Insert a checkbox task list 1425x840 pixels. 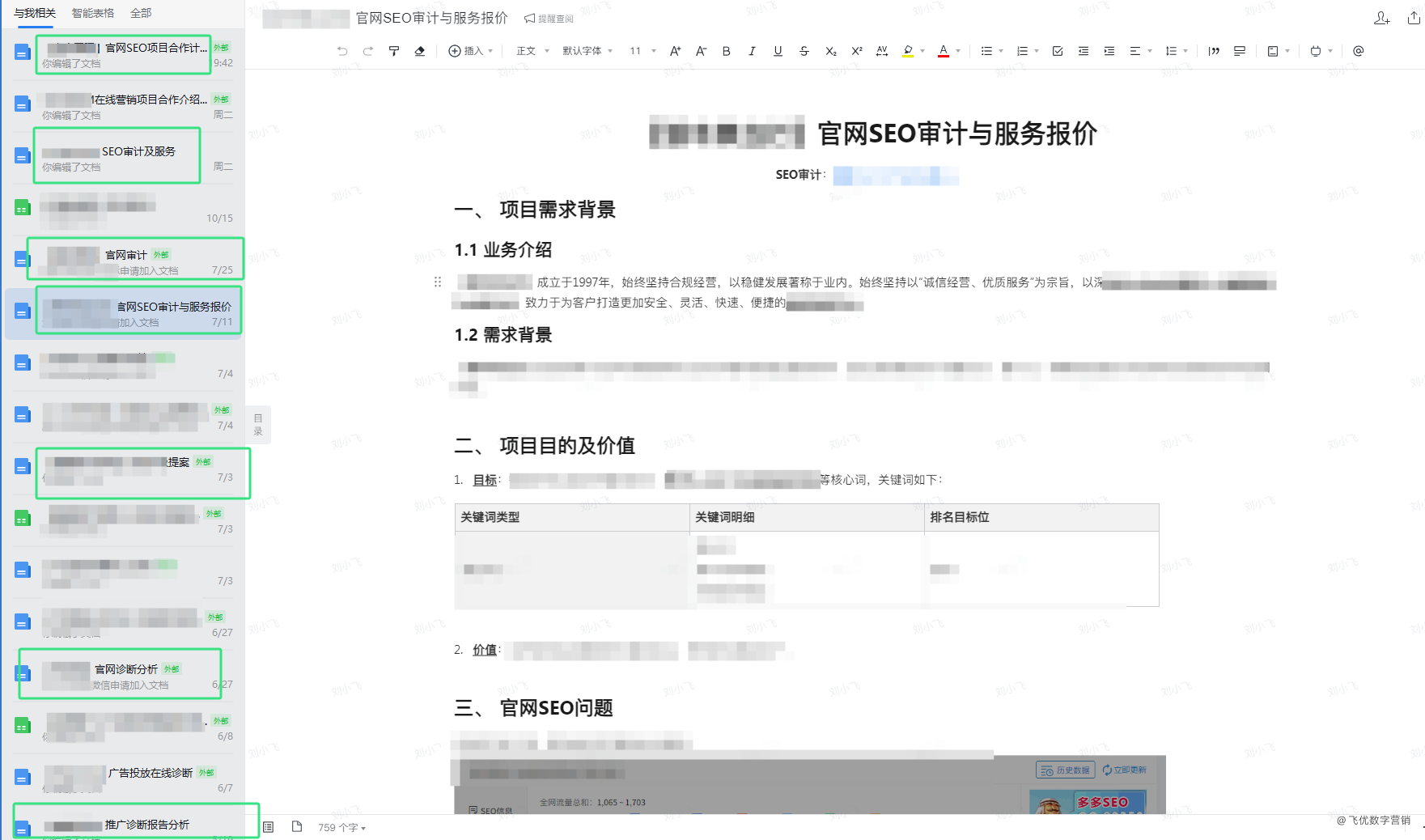1058,51
